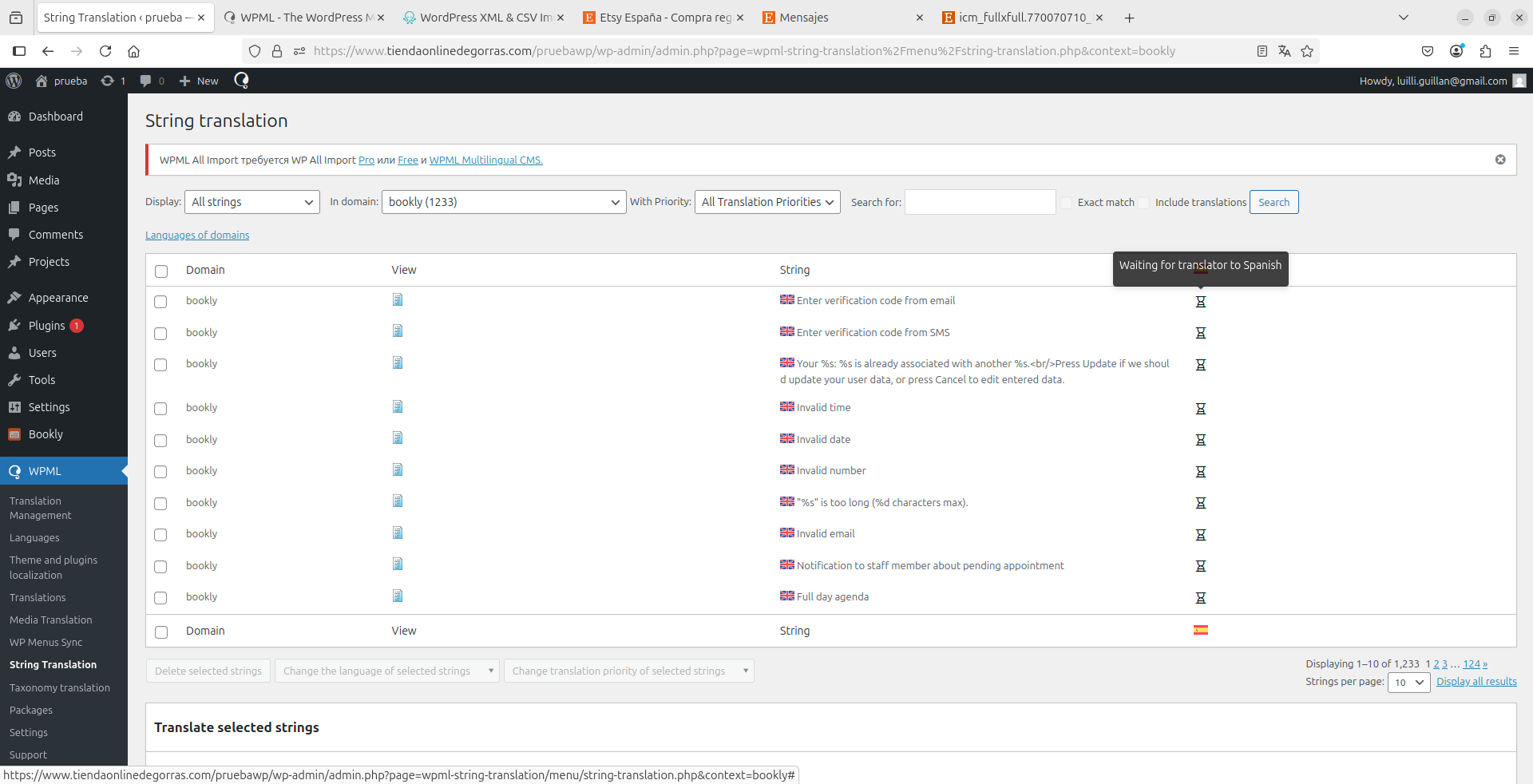Open the Display all results link
Viewport: 1533px width, 784px height.
[x=1476, y=682]
